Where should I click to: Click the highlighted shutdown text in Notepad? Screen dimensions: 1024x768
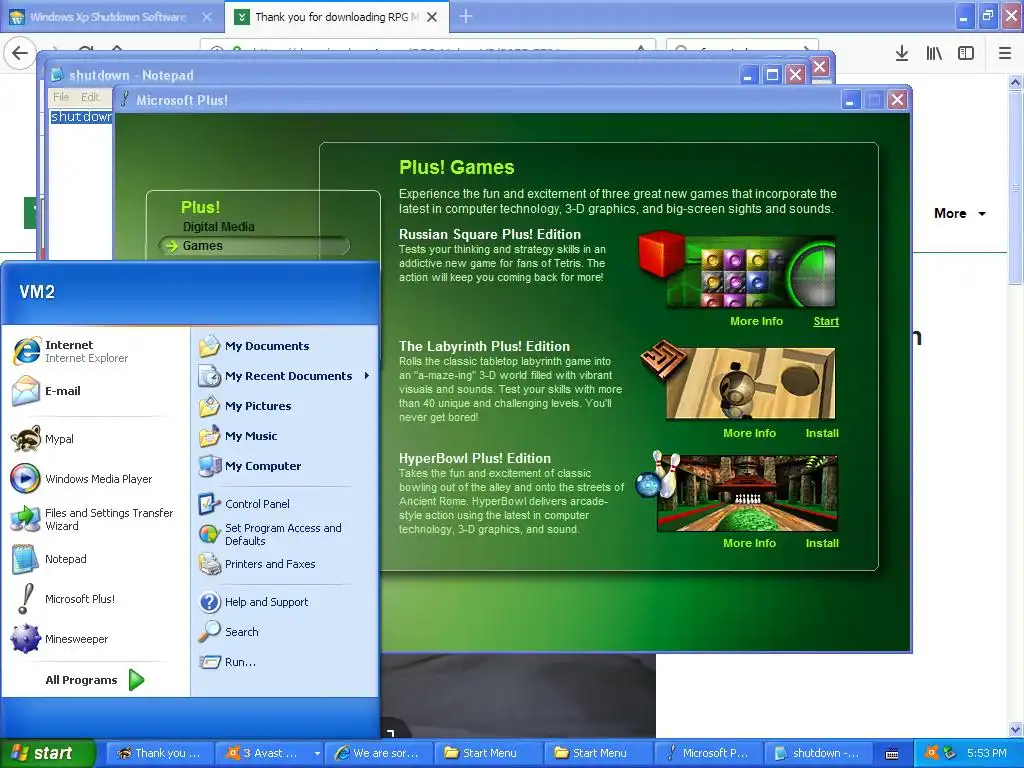[81, 117]
